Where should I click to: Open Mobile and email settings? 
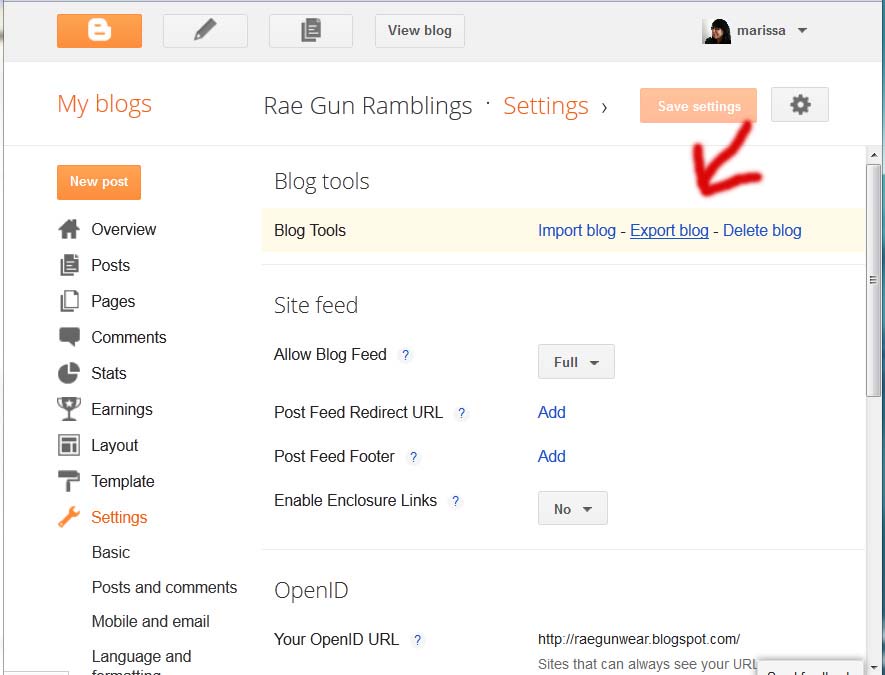(x=151, y=621)
